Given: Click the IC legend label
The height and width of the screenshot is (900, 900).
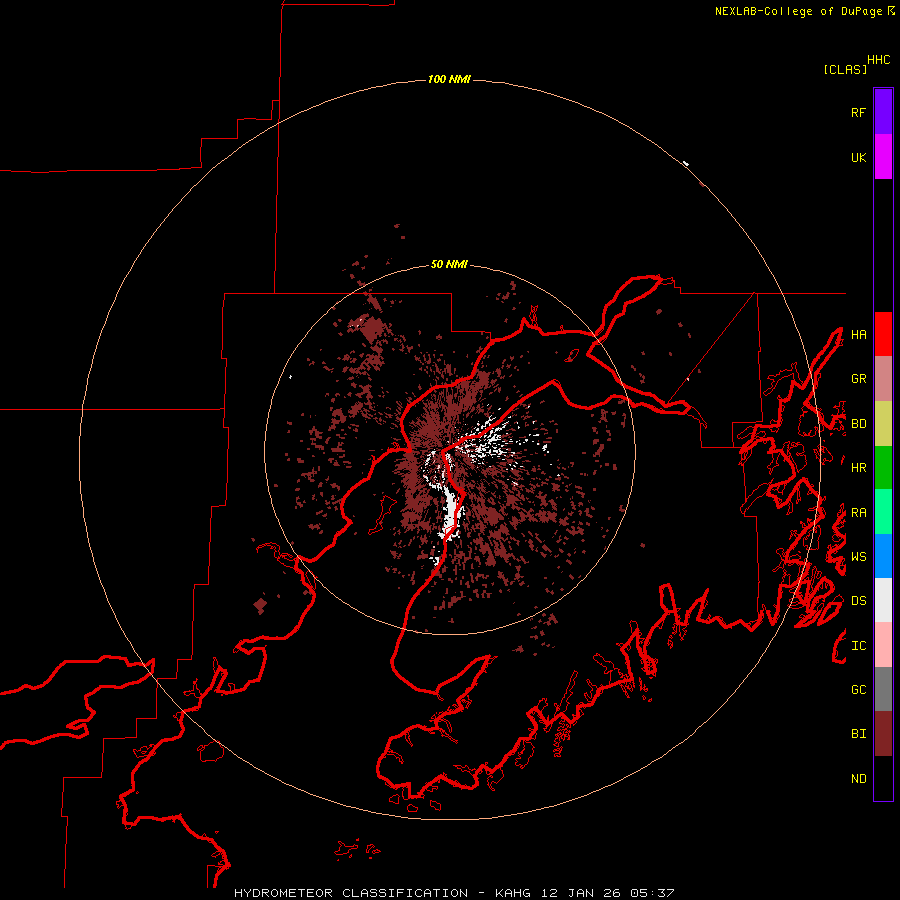Looking at the screenshot, I should (x=858, y=646).
